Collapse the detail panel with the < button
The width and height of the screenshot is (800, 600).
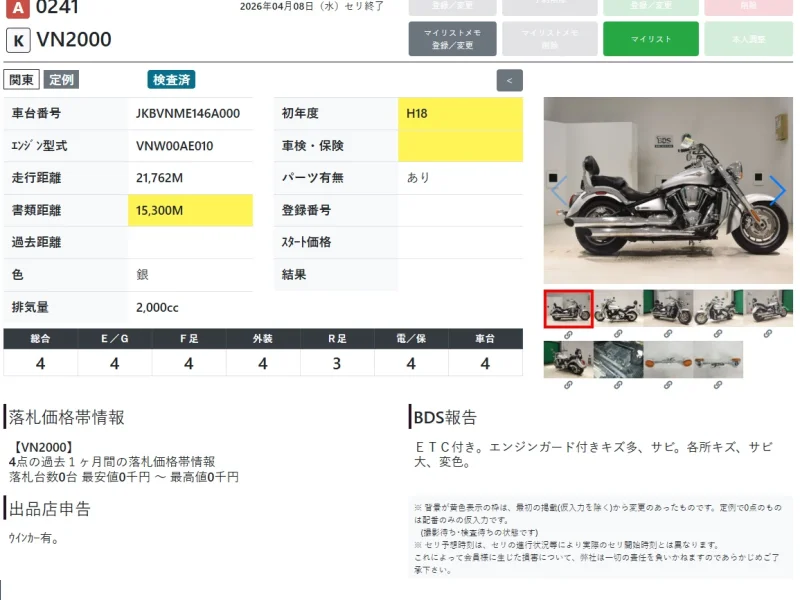[509, 81]
